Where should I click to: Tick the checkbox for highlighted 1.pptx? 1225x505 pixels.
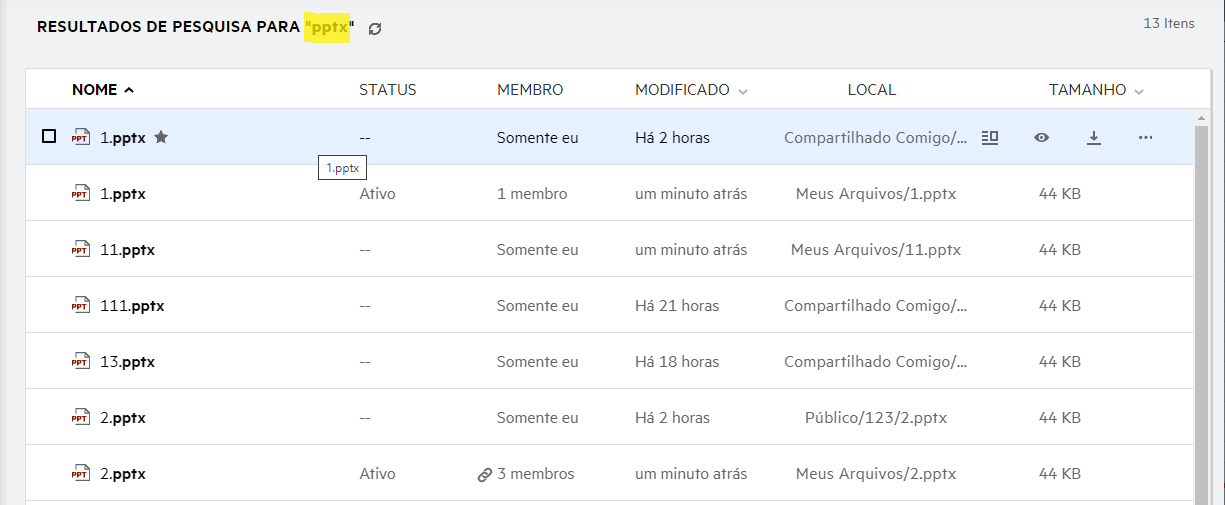tap(49, 137)
